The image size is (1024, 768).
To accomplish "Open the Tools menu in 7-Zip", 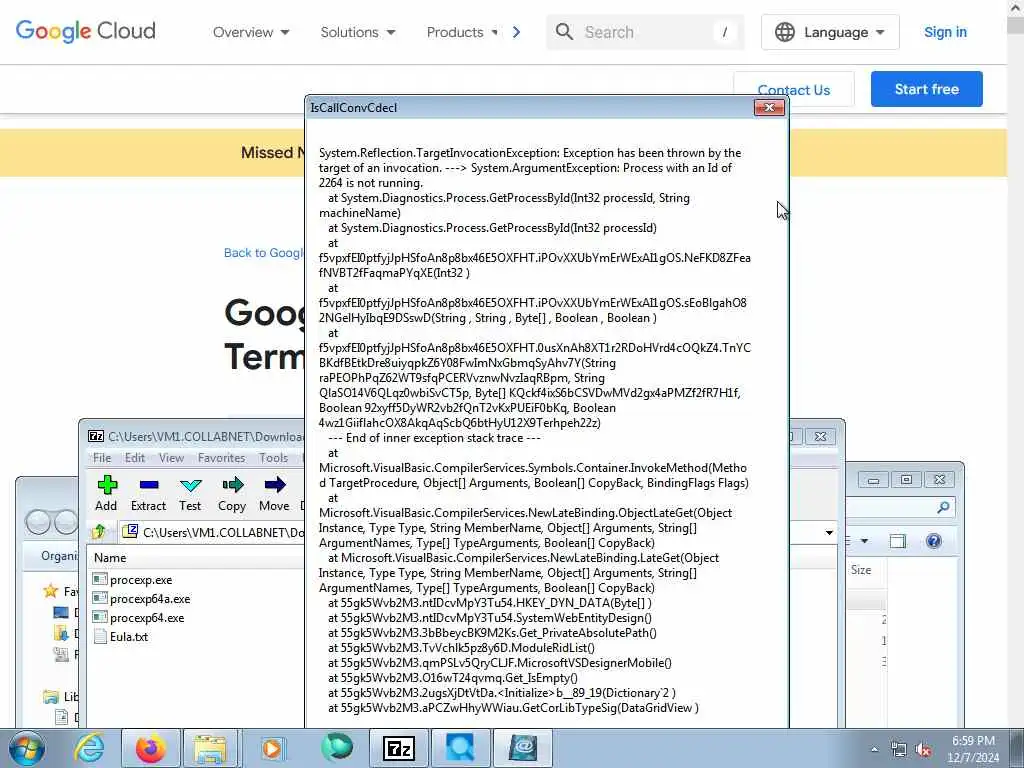I will point(273,458).
